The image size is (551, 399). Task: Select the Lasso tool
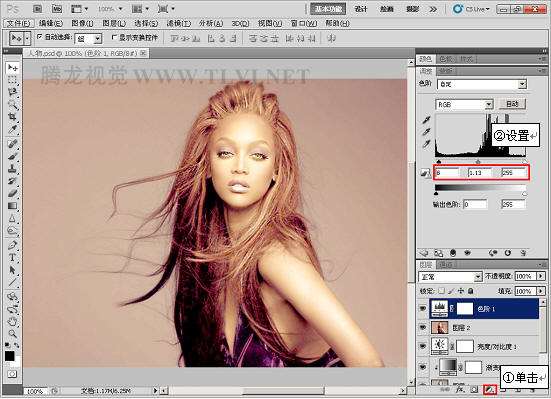tap(13, 92)
